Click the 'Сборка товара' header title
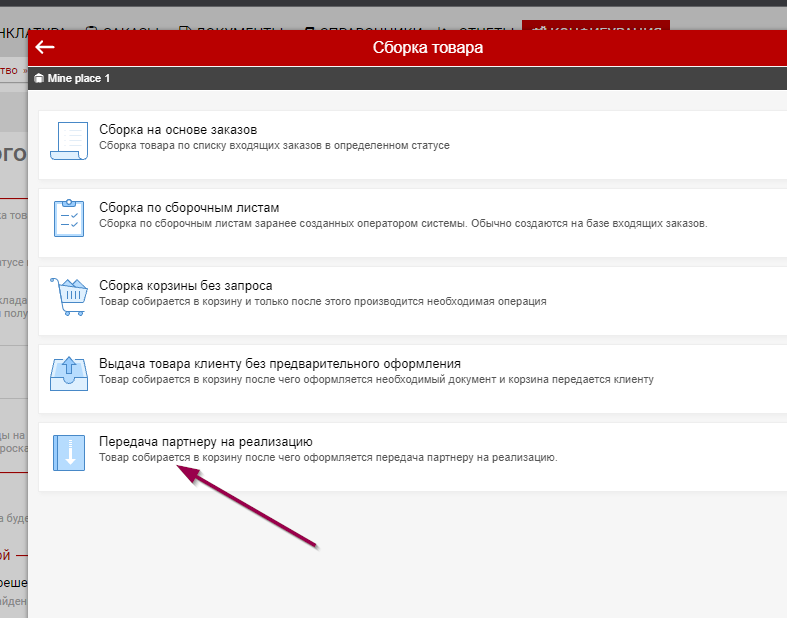This screenshot has width=787, height=618. [427, 47]
